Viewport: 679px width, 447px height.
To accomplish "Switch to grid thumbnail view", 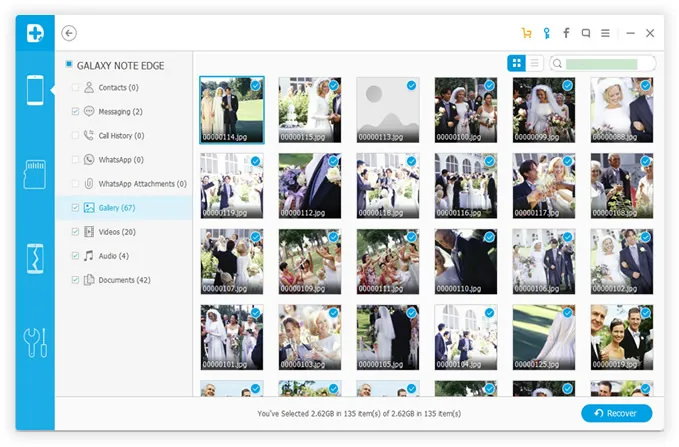I will [x=517, y=63].
